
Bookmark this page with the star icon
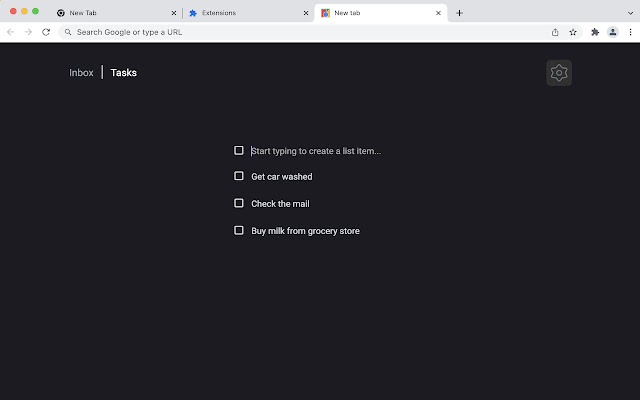click(x=573, y=32)
